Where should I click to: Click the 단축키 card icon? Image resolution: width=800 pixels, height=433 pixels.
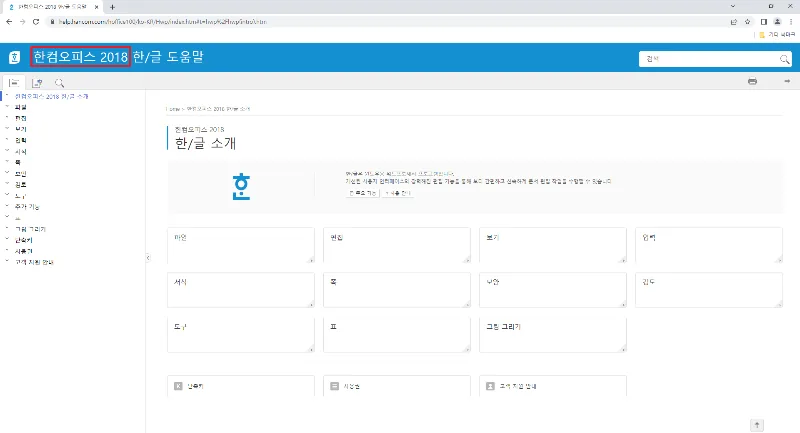(178, 386)
